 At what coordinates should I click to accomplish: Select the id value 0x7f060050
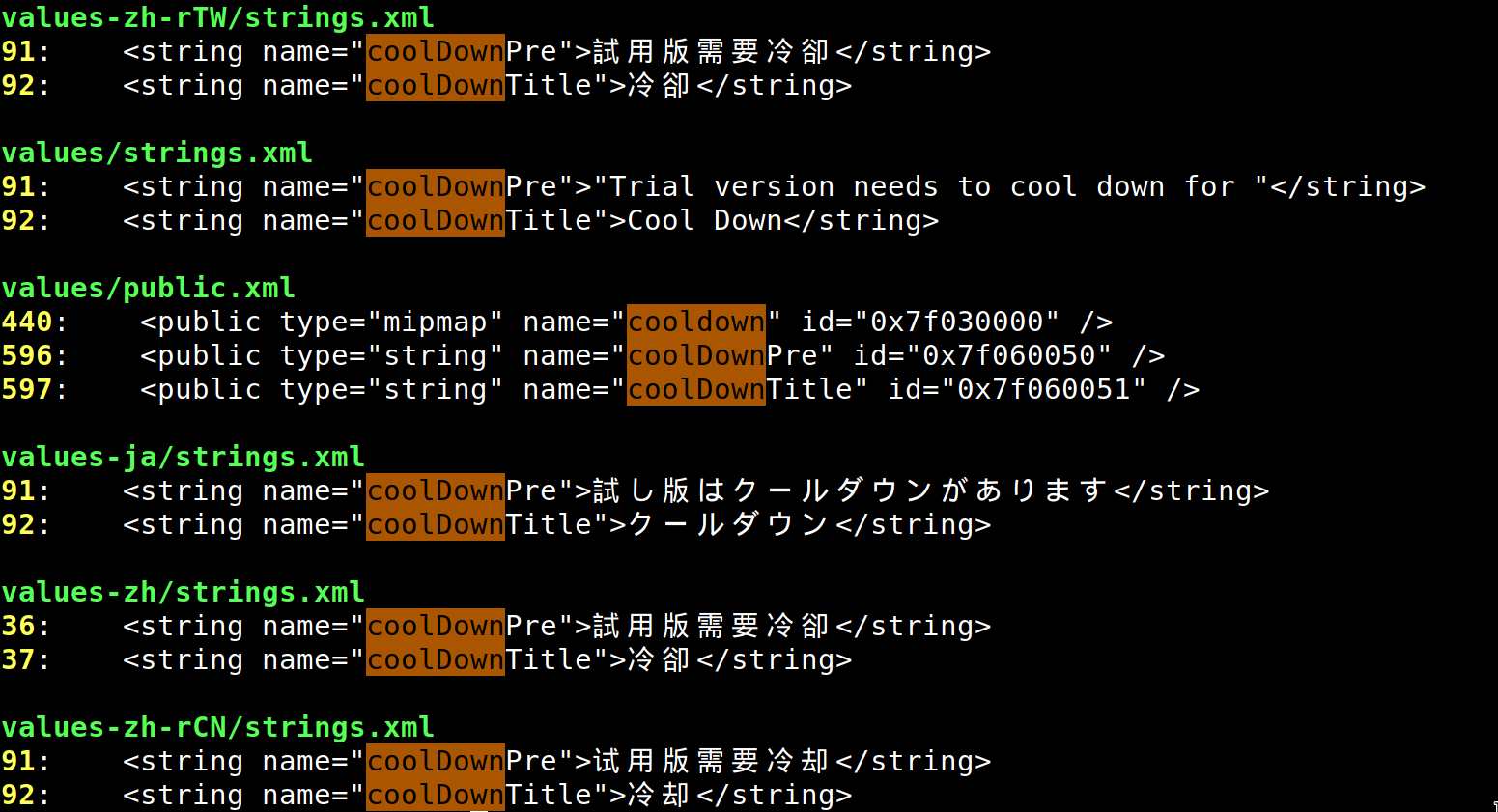pos(1009,355)
